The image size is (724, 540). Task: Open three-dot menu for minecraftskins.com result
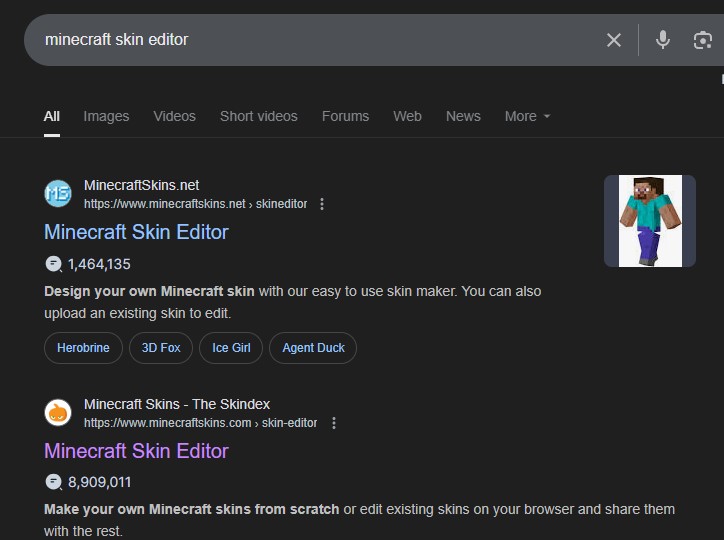[334, 423]
